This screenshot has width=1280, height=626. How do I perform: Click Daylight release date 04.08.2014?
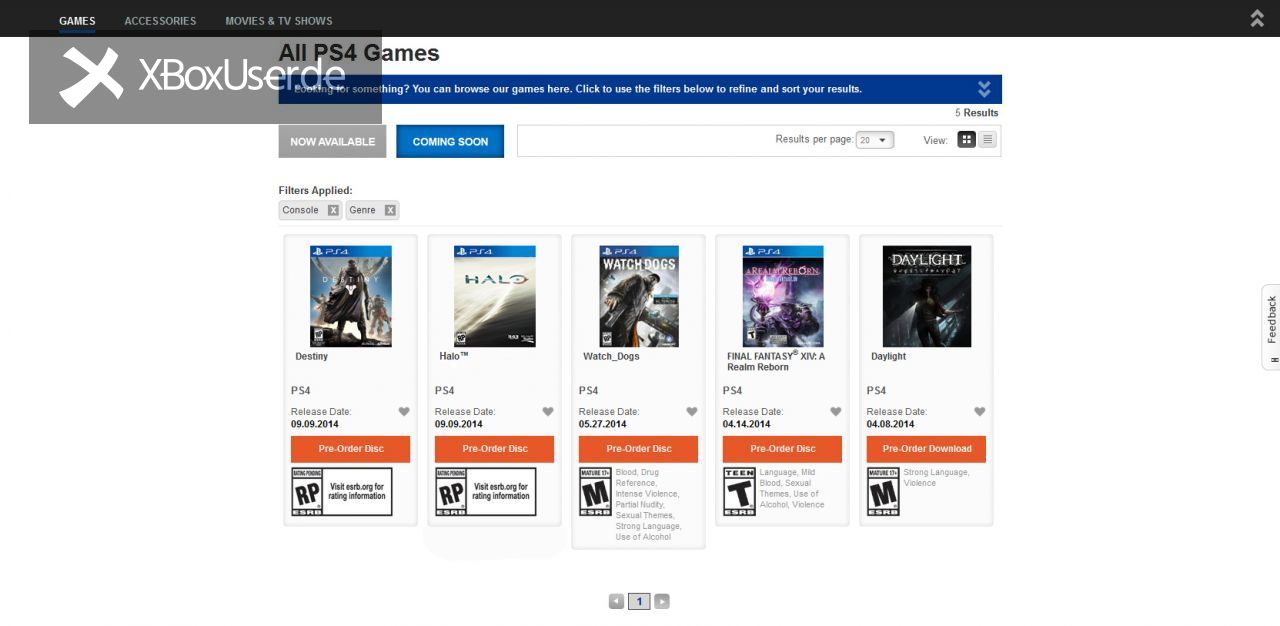[x=891, y=424]
